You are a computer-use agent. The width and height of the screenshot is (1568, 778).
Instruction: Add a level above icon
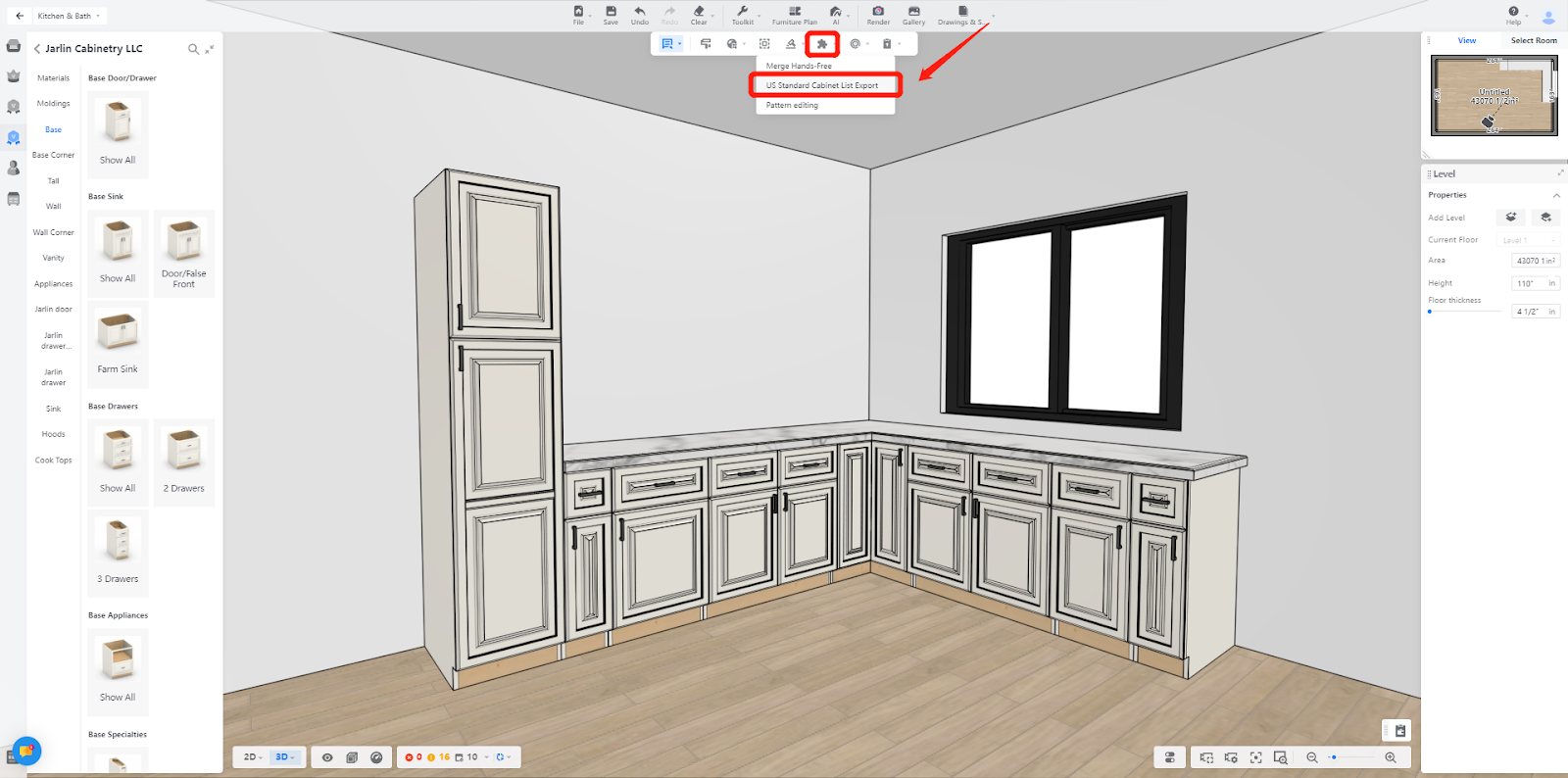point(1511,218)
